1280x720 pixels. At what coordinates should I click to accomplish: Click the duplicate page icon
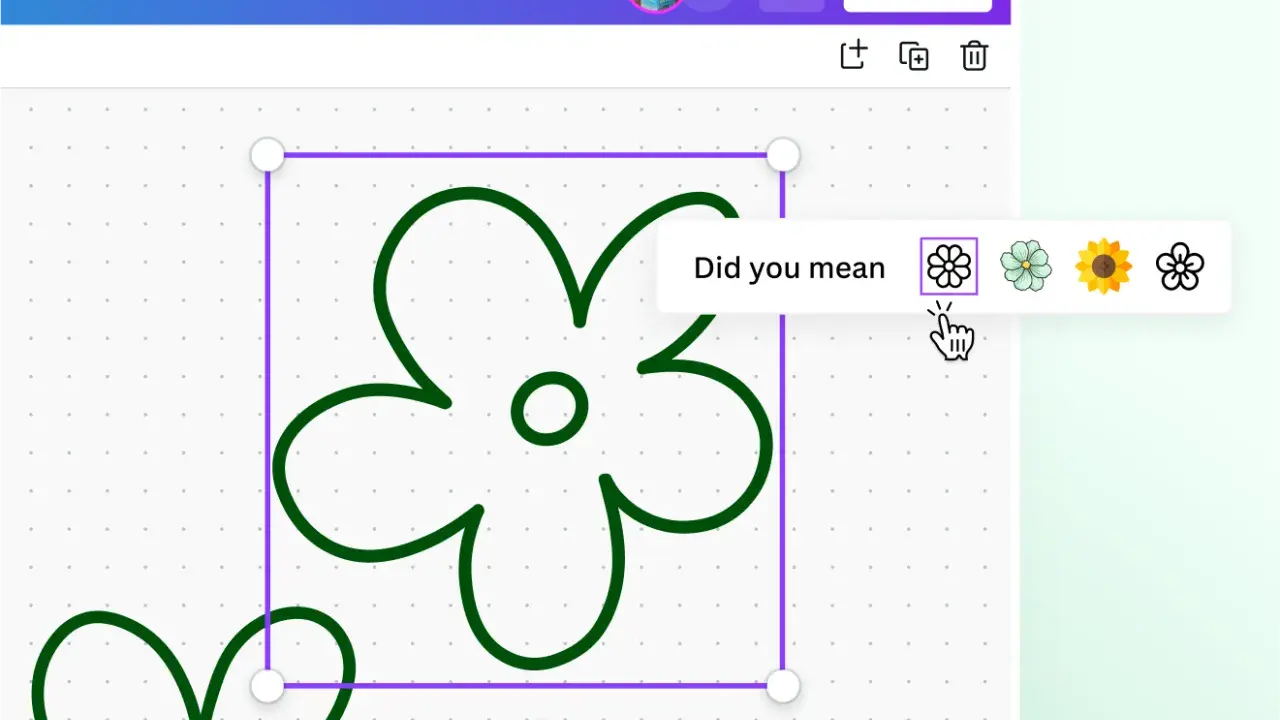click(x=913, y=56)
